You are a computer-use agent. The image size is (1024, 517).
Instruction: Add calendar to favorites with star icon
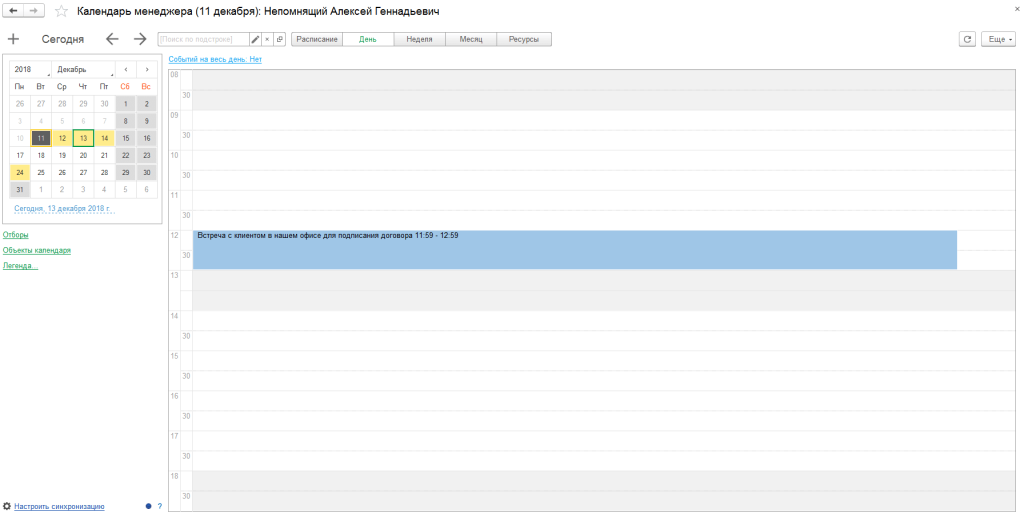coord(62,11)
